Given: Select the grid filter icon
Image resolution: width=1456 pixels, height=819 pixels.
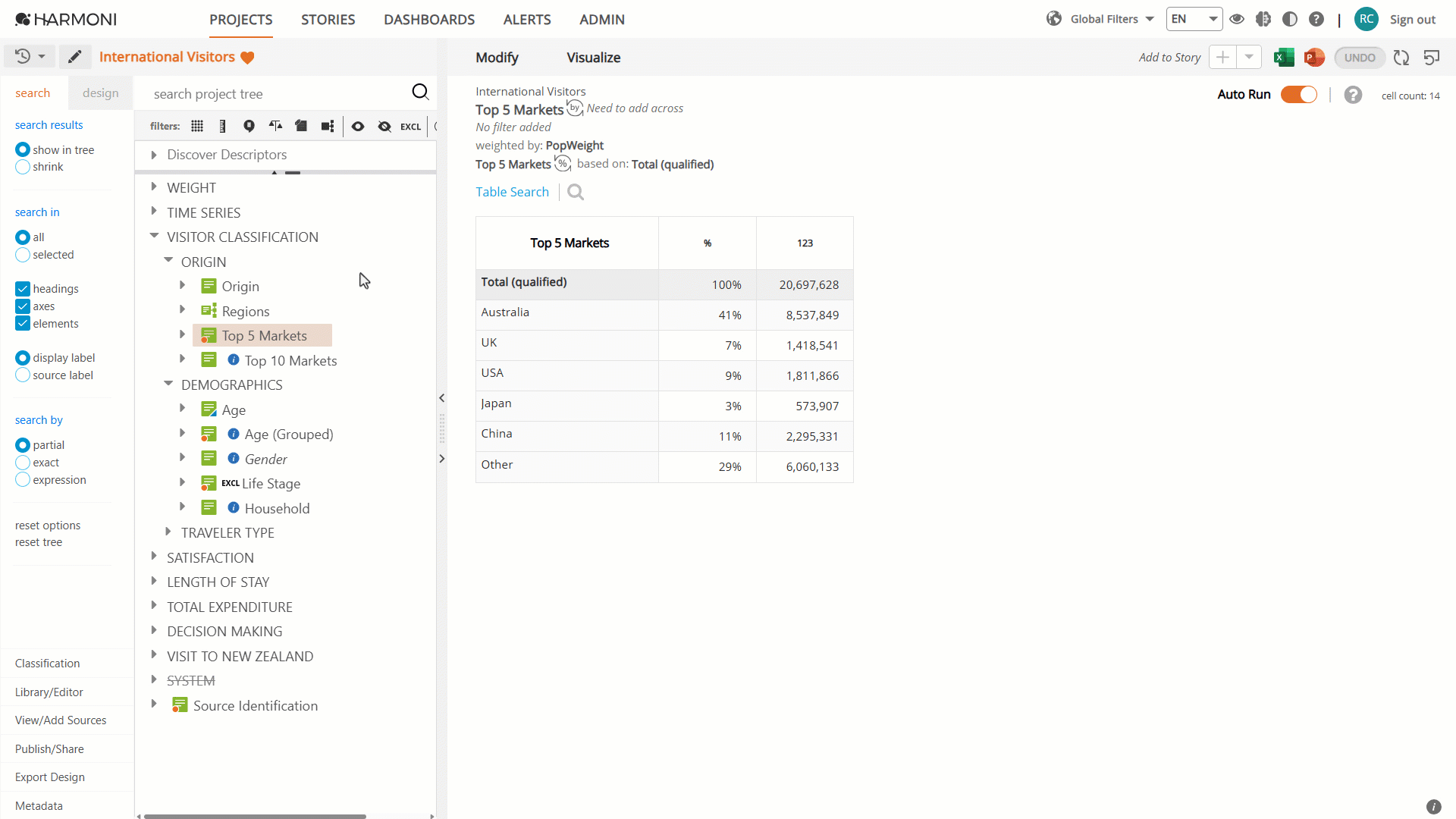Looking at the screenshot, I should 197,127.
